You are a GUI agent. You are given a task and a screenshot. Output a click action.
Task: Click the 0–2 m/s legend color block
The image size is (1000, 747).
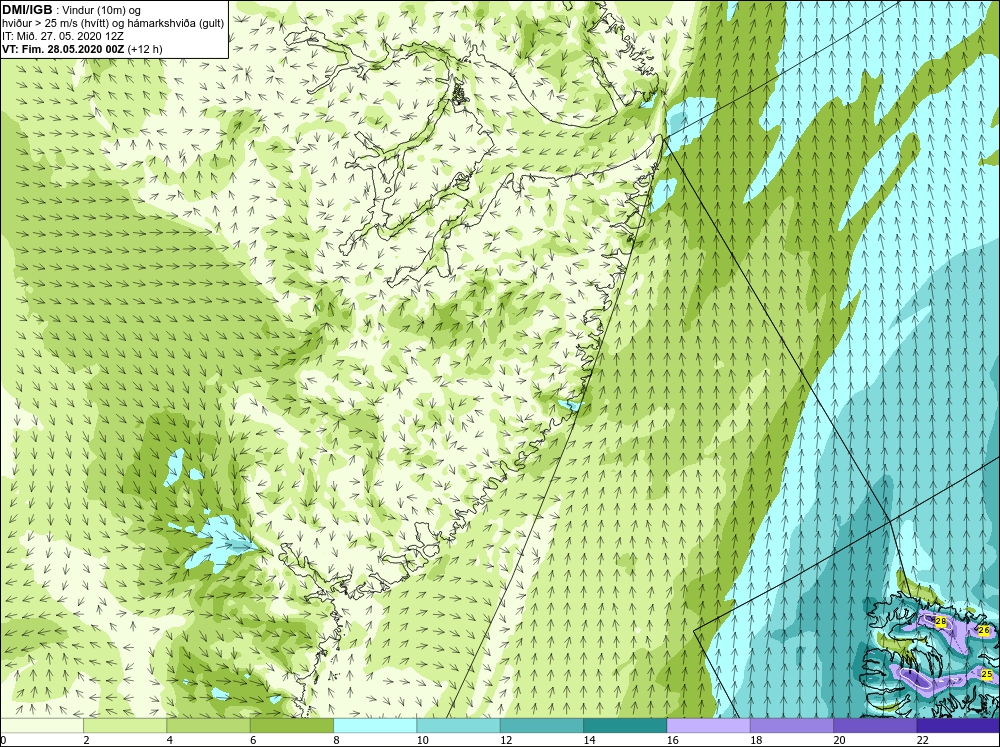click(x=41, y=725)
